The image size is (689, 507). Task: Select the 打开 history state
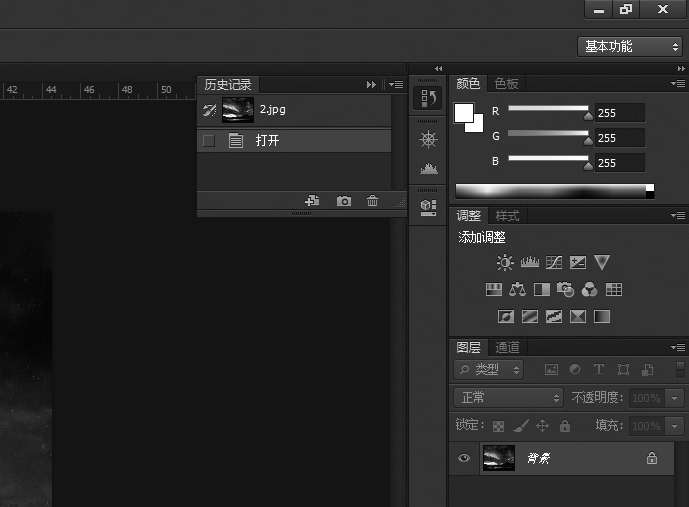tap(300, 141)
